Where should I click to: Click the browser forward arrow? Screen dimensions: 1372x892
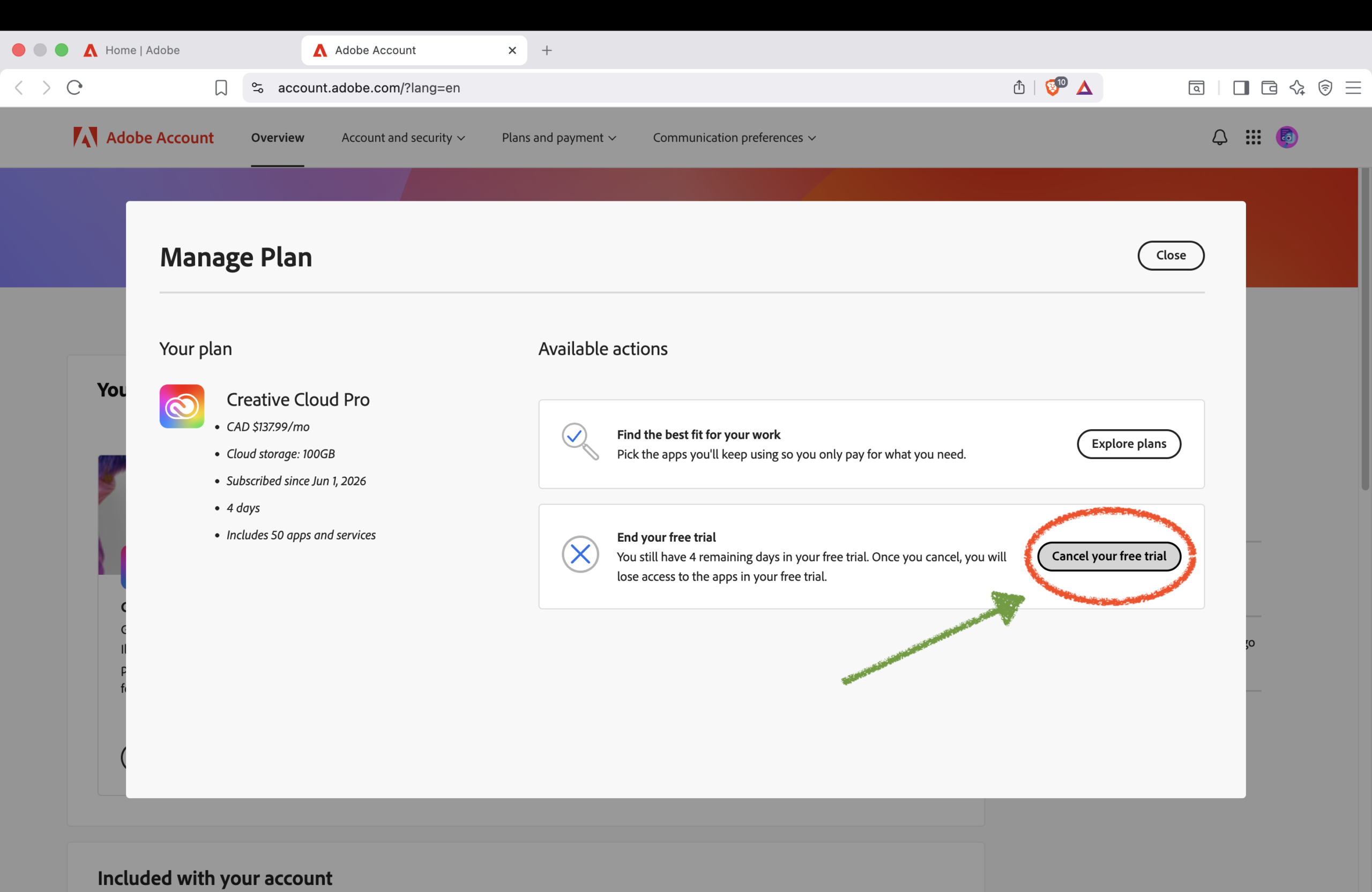pos(47,87)
